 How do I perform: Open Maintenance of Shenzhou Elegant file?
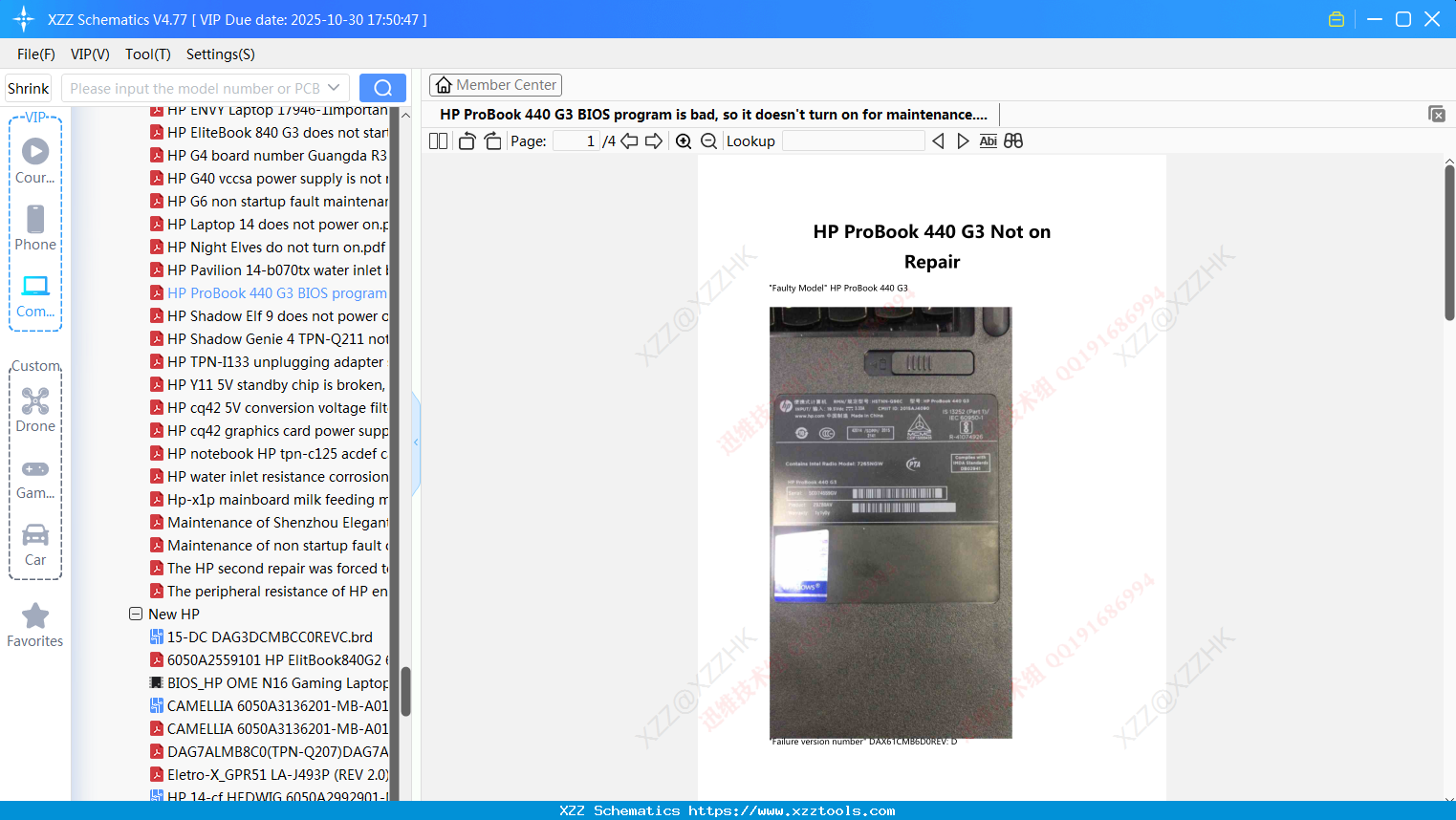click(x=269, y=522)
